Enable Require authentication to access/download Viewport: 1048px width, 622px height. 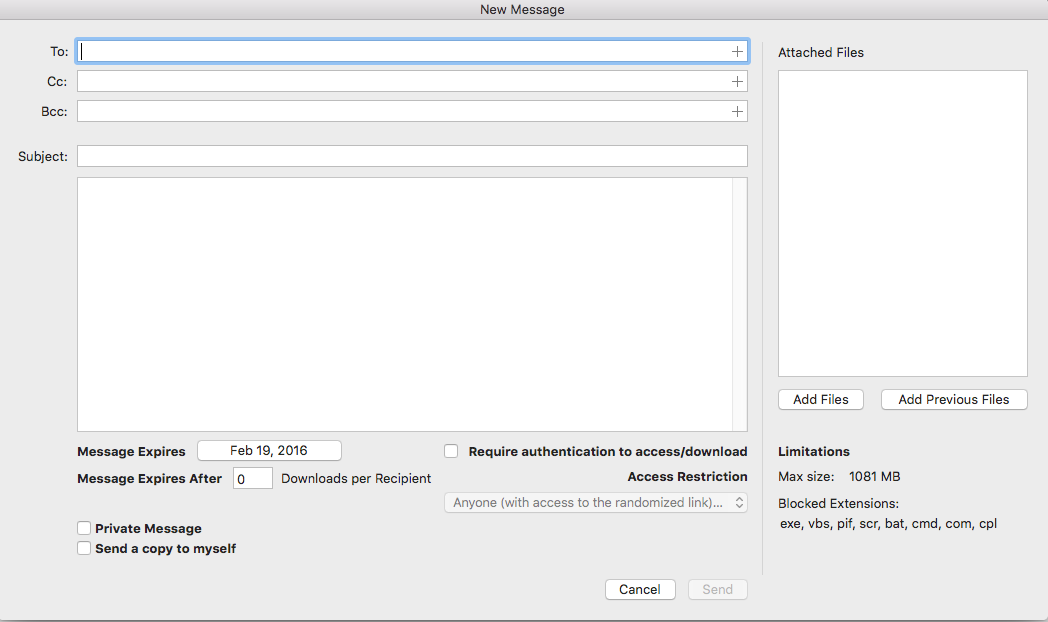451,451
